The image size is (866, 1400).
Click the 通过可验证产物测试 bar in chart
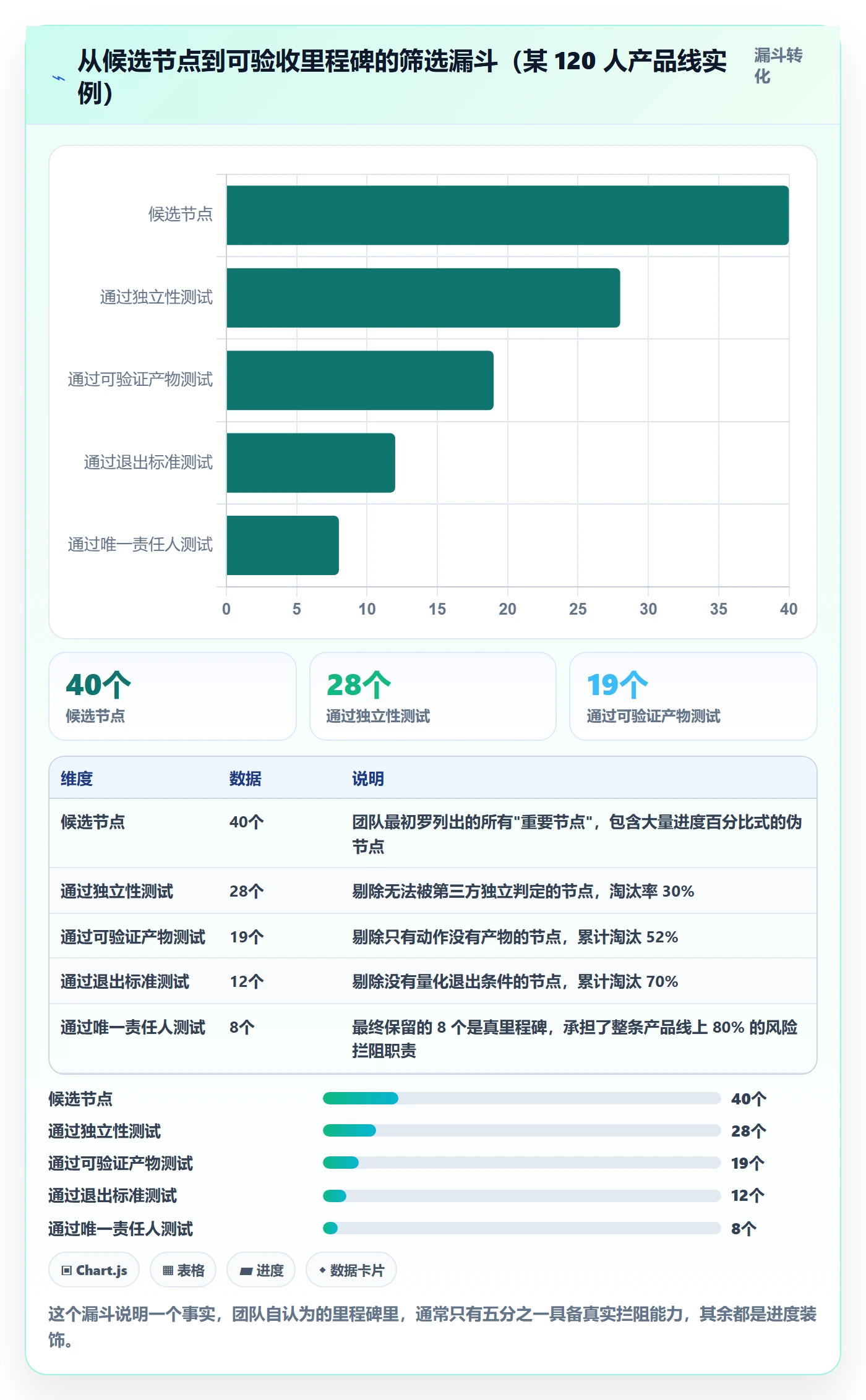(360, 380)
